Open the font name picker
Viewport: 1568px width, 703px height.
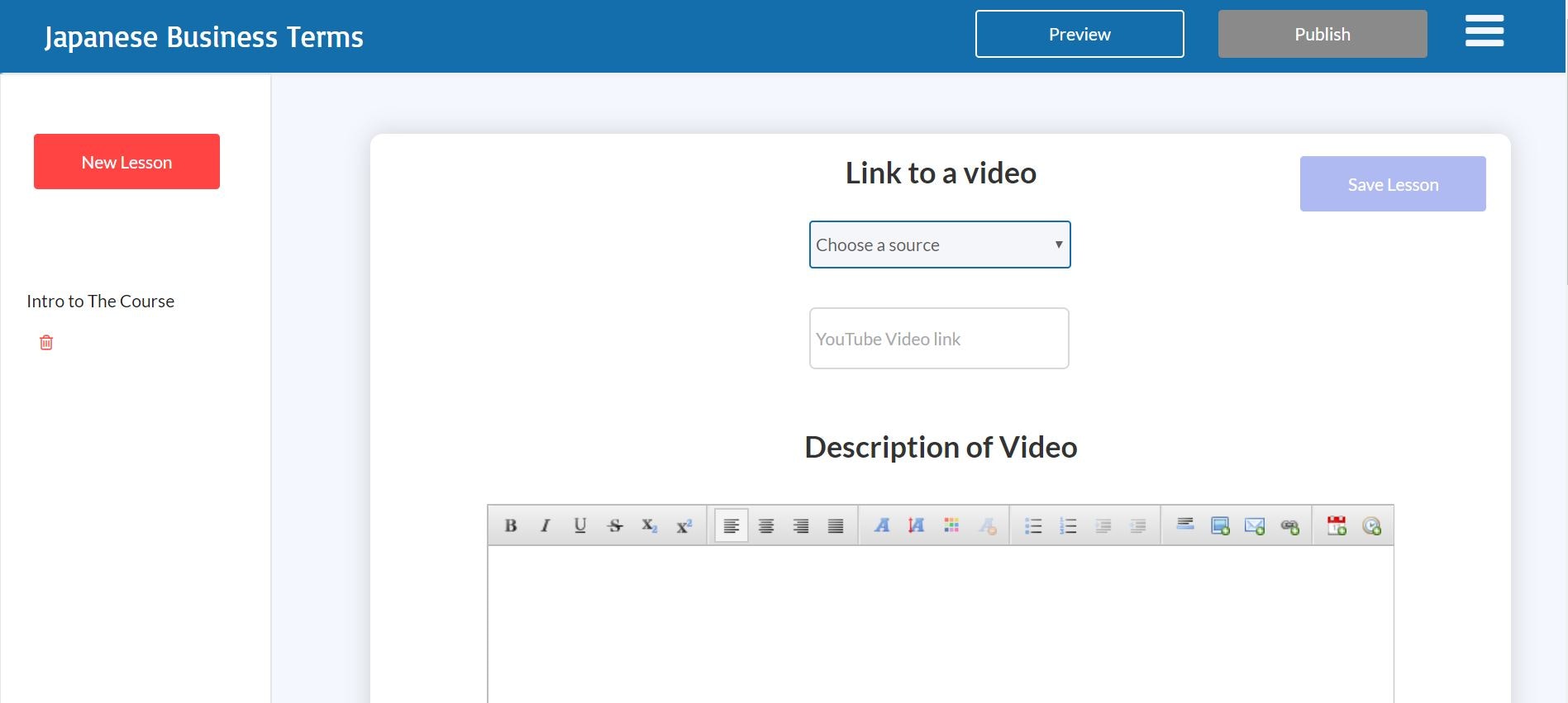coord(882,525)
